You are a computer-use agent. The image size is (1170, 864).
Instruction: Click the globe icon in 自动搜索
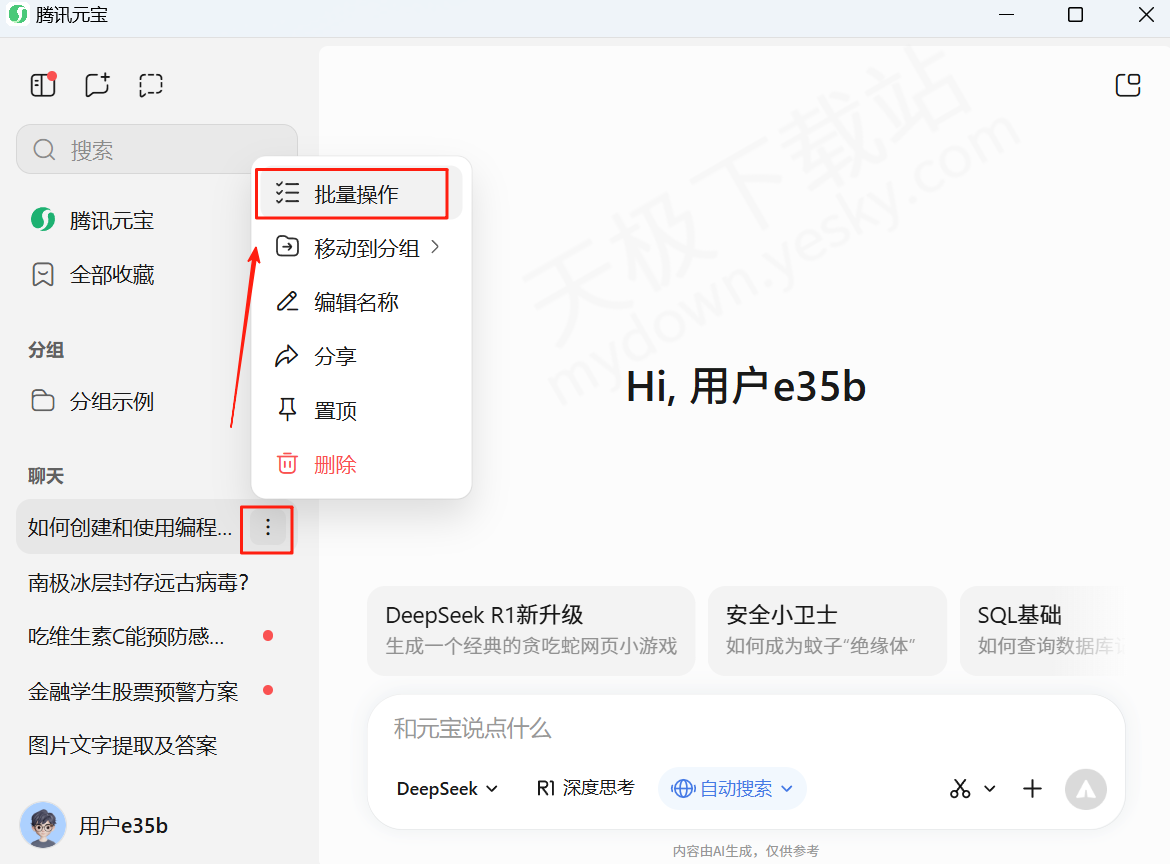click(x=683, y=789)
